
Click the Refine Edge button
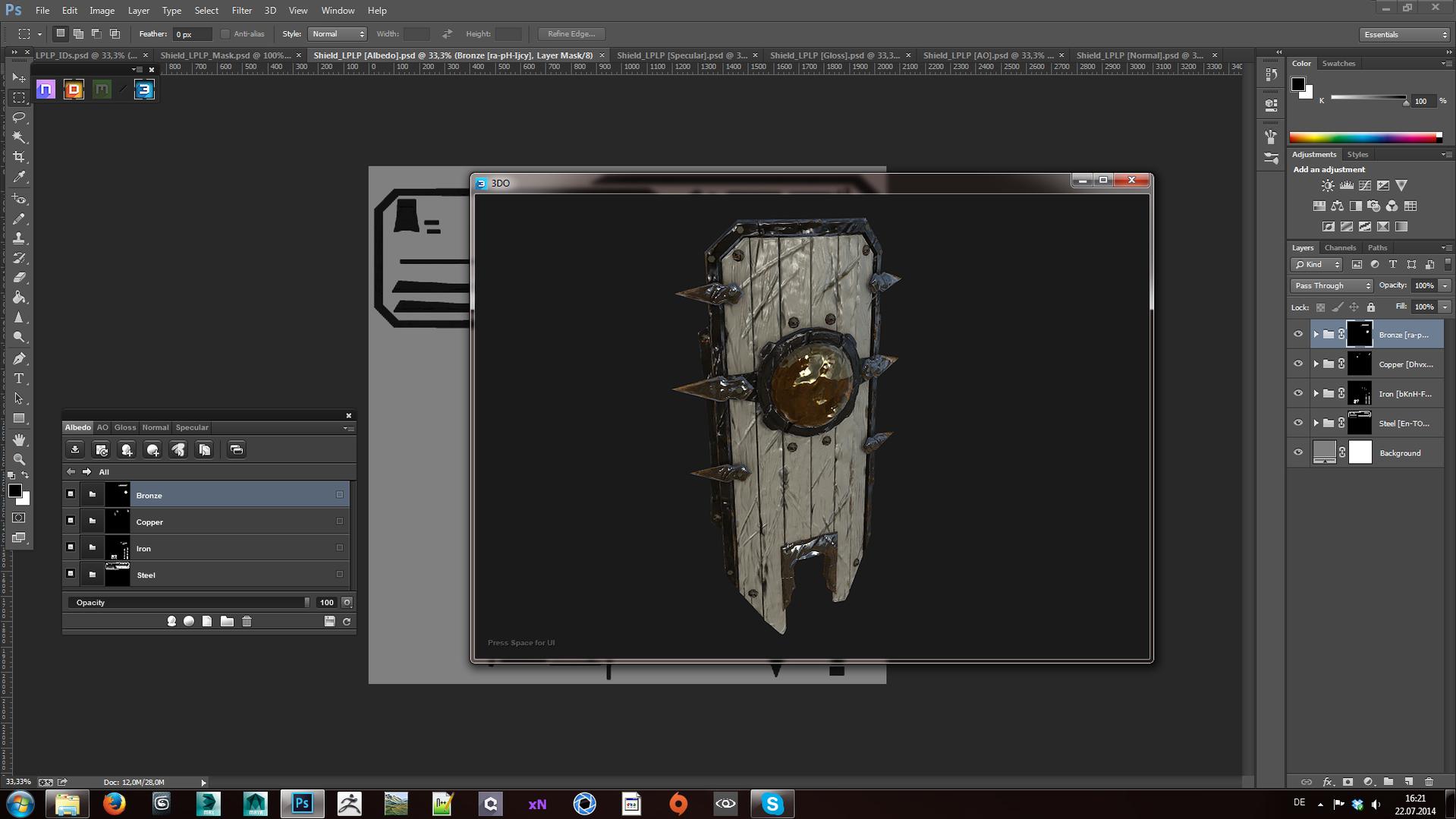tap(571, 34)
